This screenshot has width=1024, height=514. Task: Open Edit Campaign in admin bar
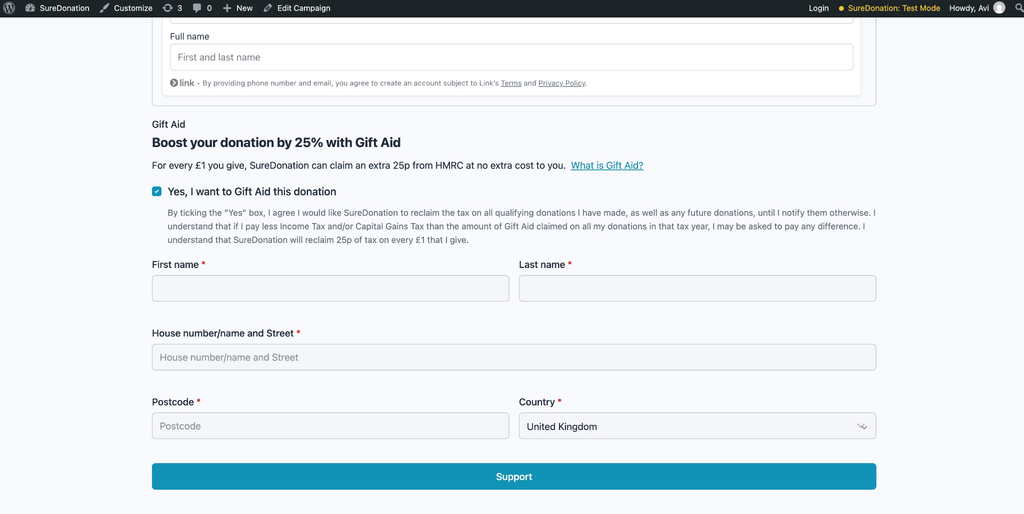pos(296,8)
